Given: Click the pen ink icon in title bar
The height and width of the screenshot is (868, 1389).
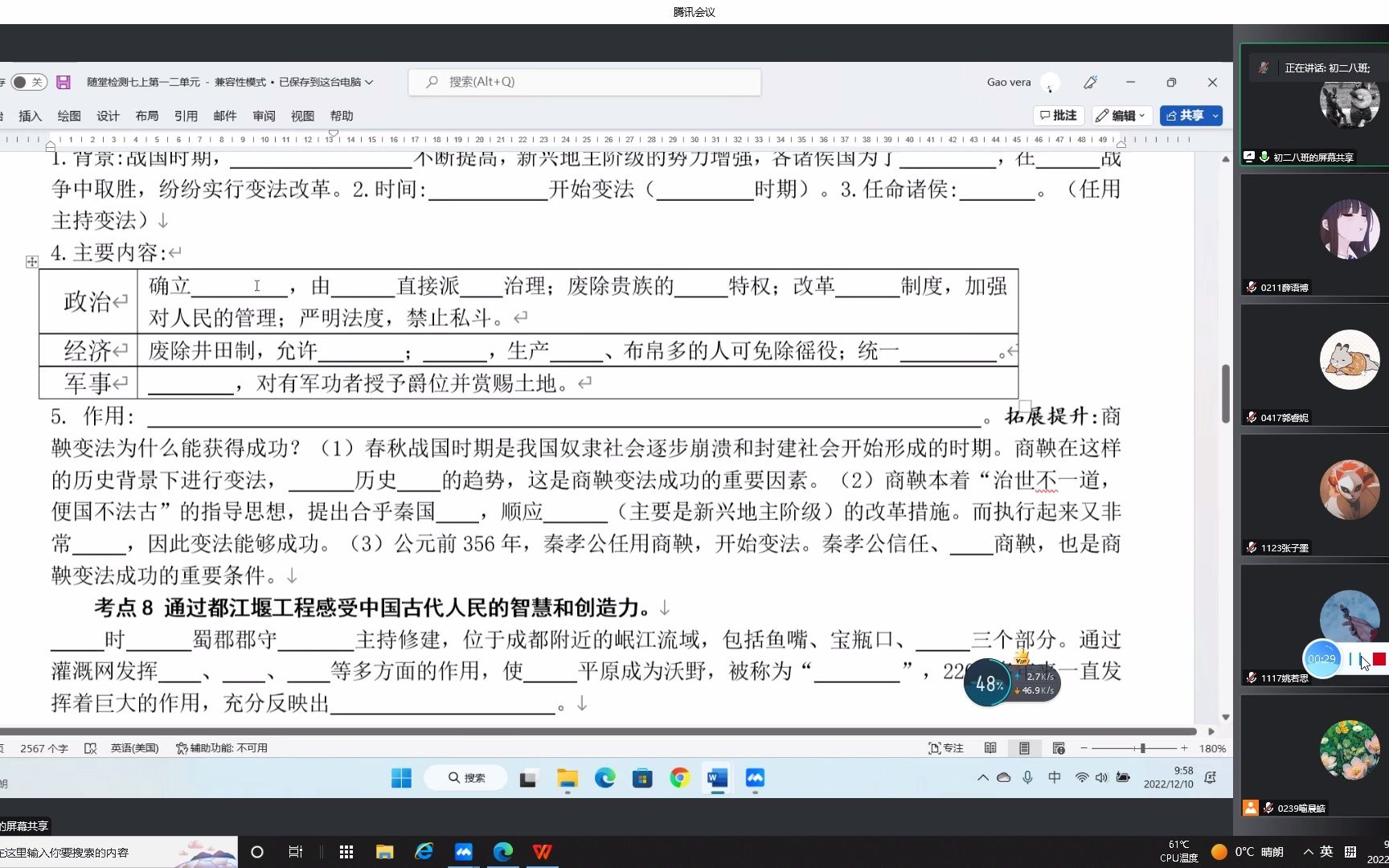Looking at the screenshot, I should (1091, 82).
